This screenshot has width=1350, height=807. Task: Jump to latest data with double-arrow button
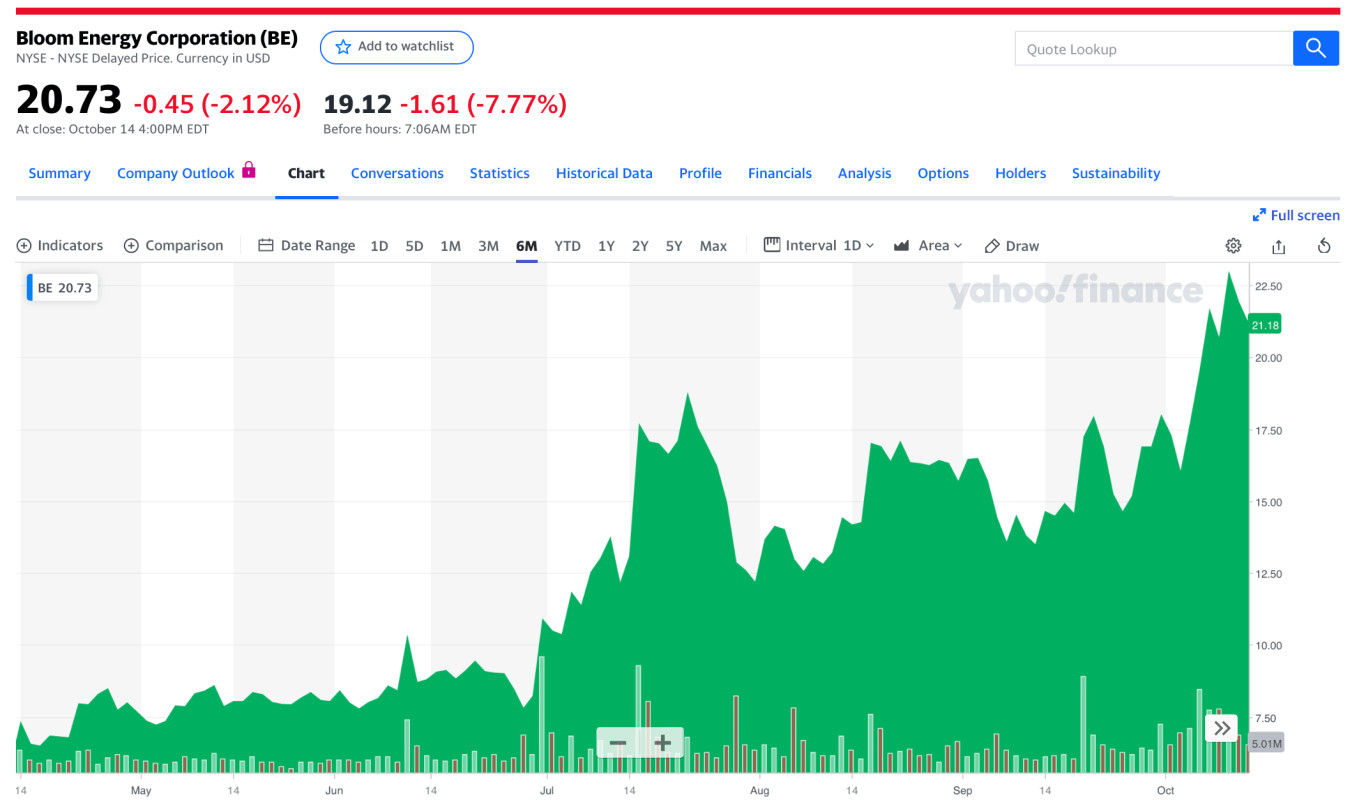(1222, 728)
